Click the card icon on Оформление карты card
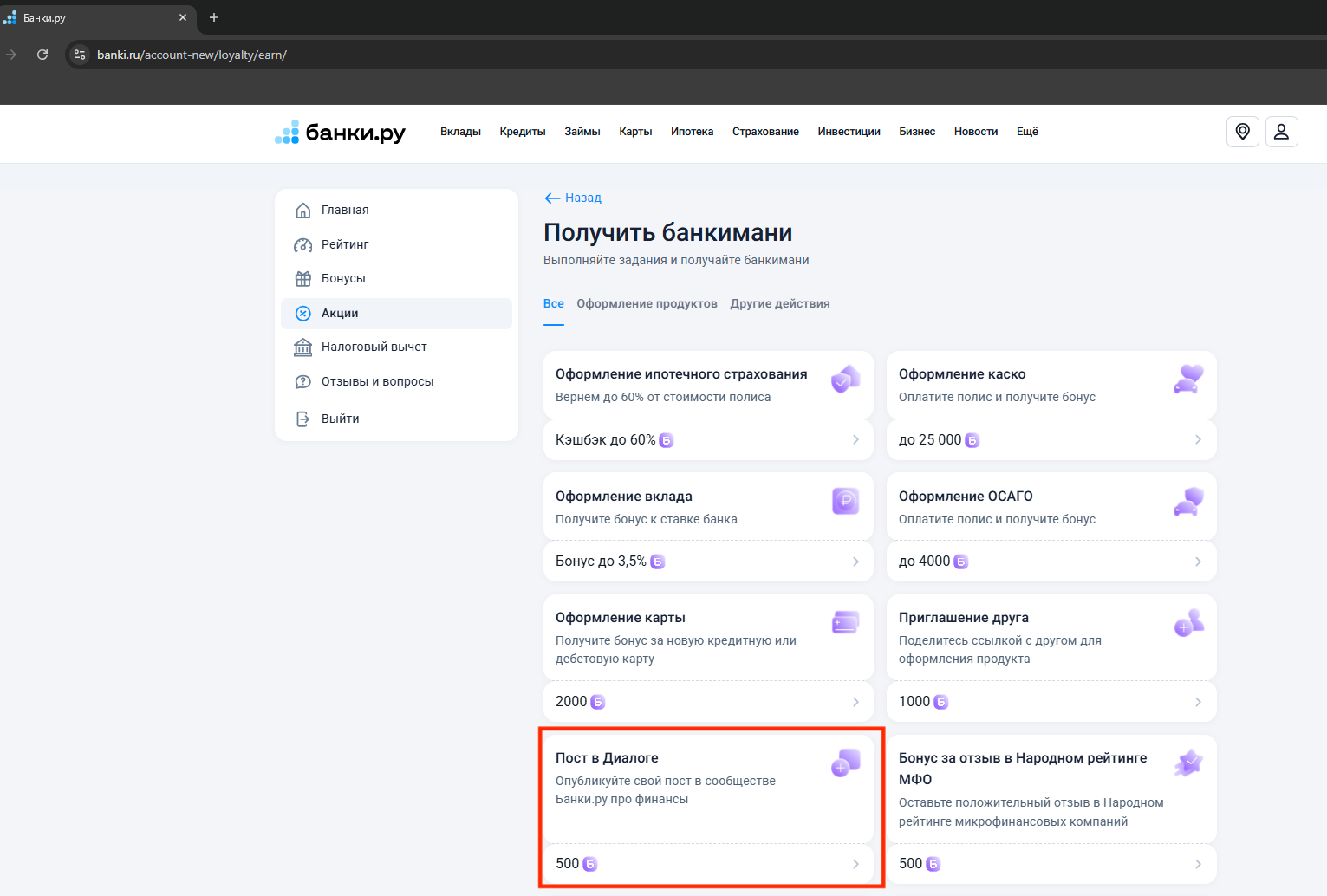The image size is (1327, 896). coord(845,622)
